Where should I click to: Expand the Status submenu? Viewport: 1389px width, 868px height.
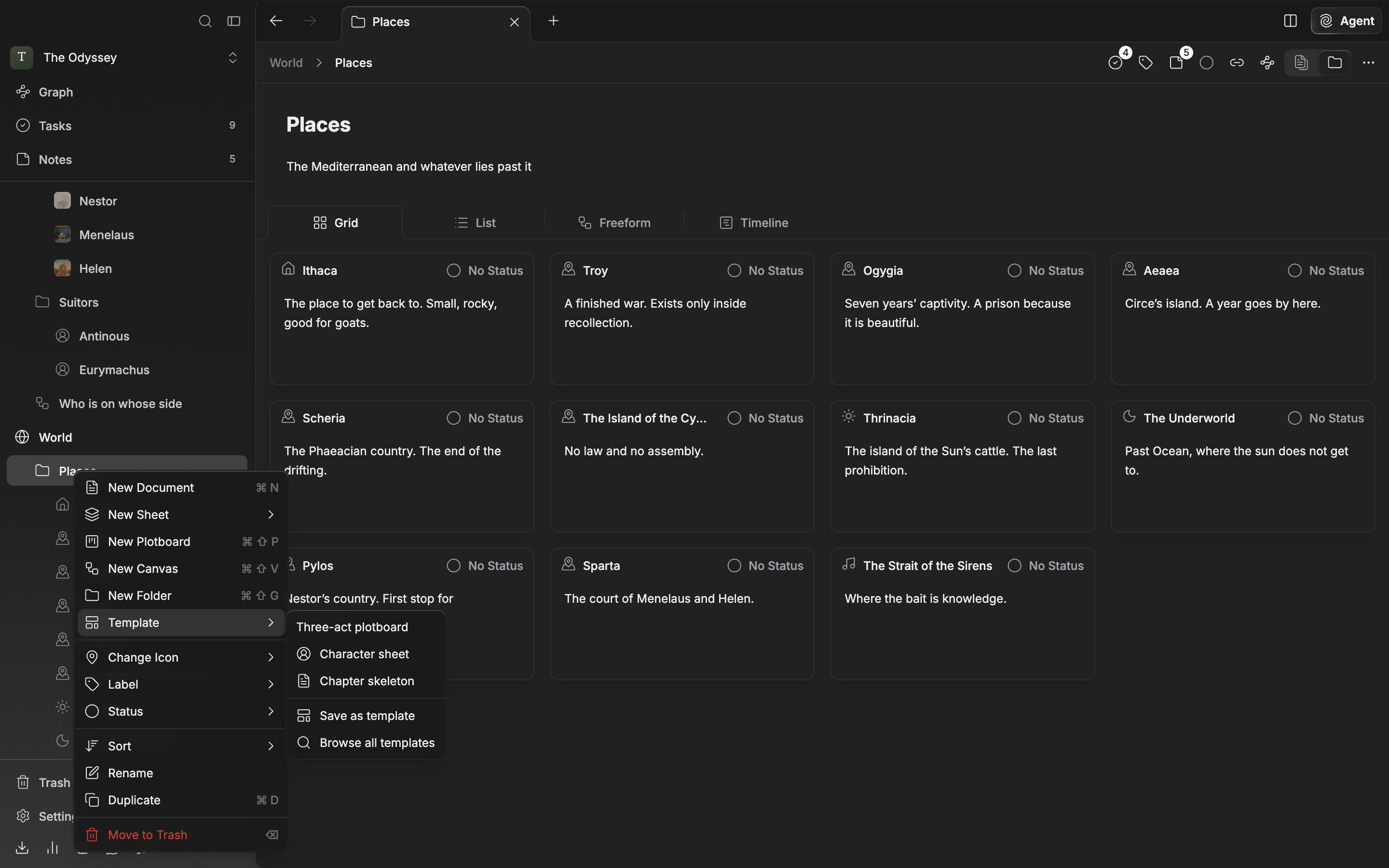181,711
